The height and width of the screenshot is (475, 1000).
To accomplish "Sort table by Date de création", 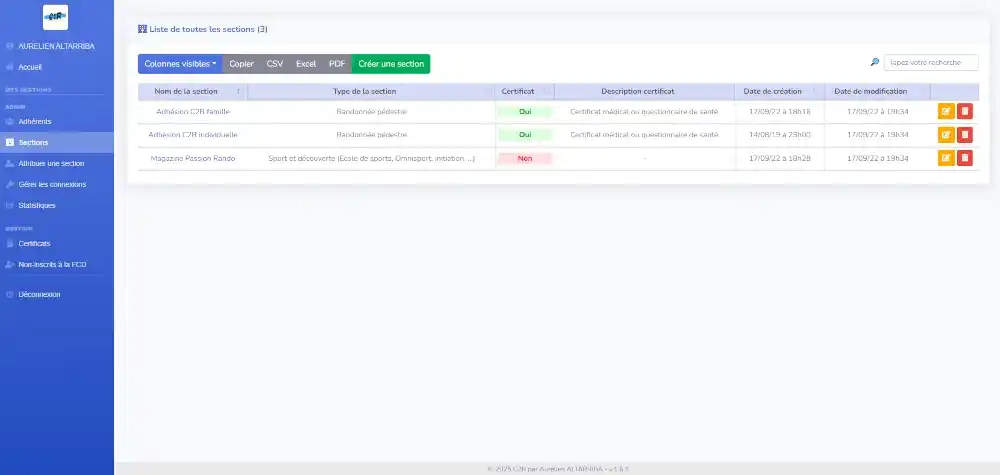I will [x=773, y=91].
